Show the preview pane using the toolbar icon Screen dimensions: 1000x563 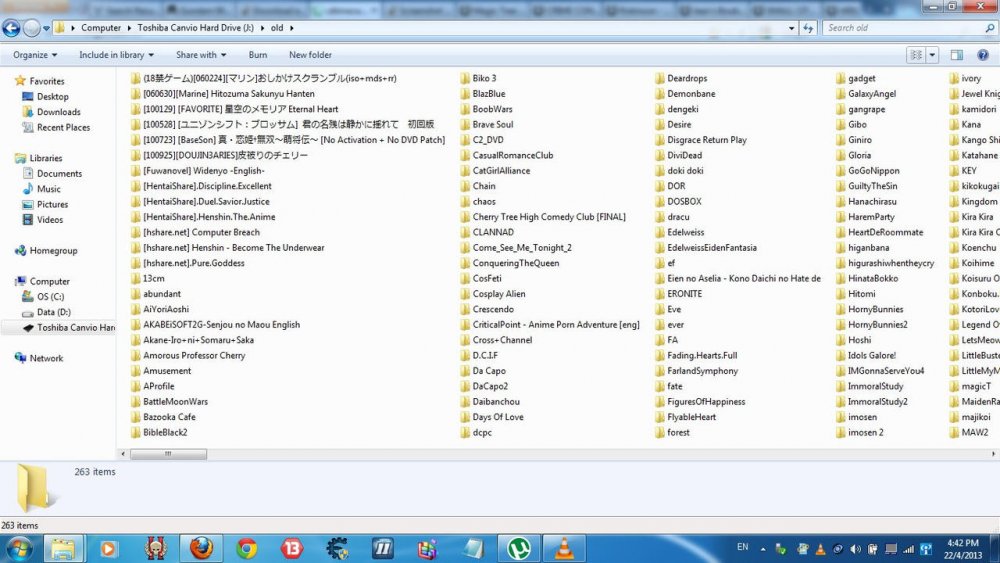tap(957, 55)
